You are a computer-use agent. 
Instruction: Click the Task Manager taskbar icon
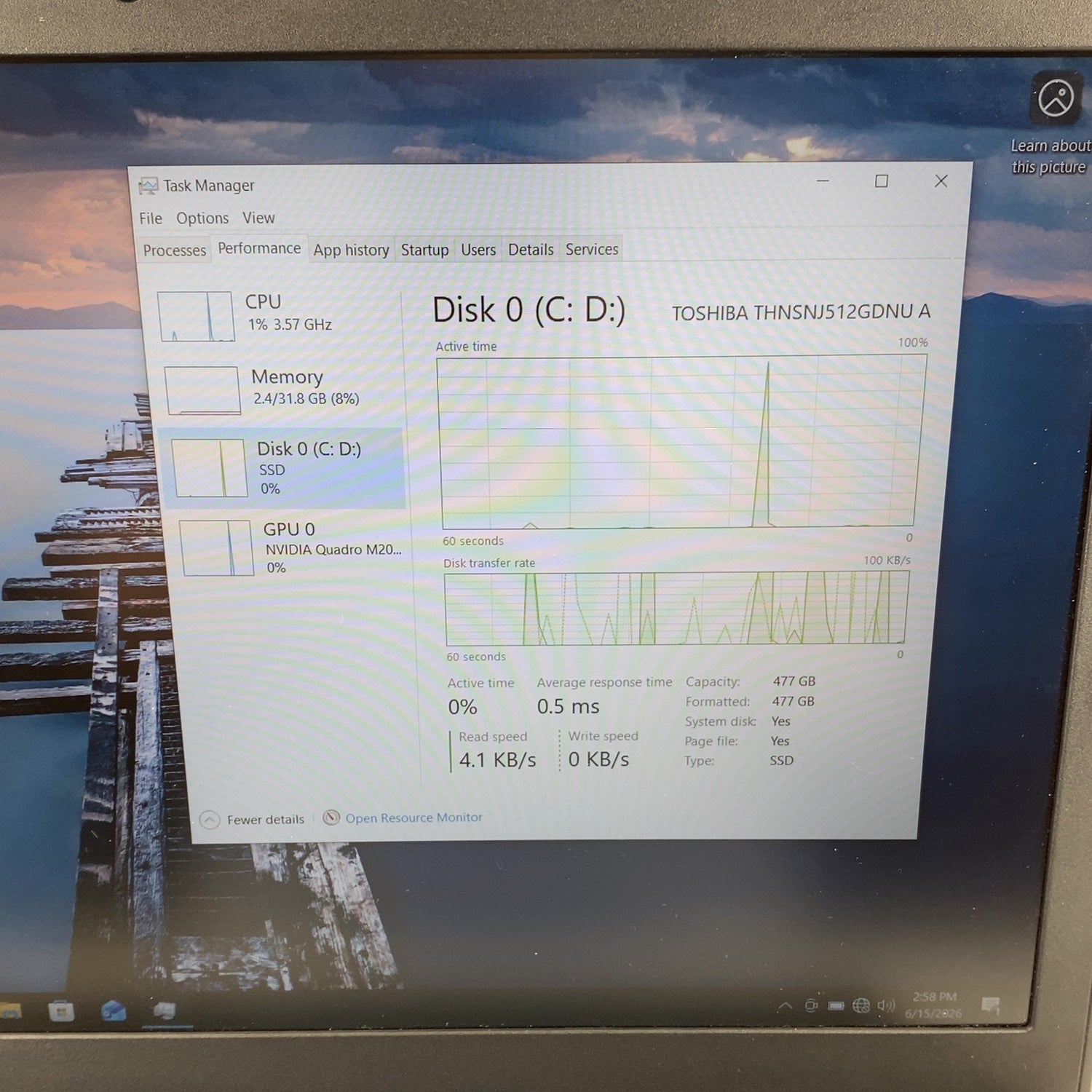pyautogui.click(x=165, y=1010)
